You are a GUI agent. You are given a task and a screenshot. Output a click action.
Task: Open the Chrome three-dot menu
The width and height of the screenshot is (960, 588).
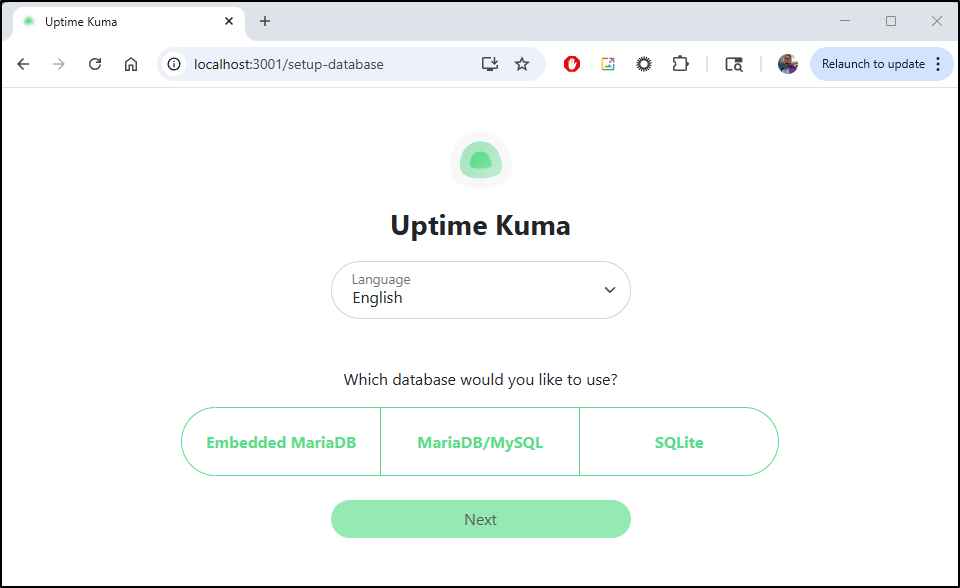(938, 64)
